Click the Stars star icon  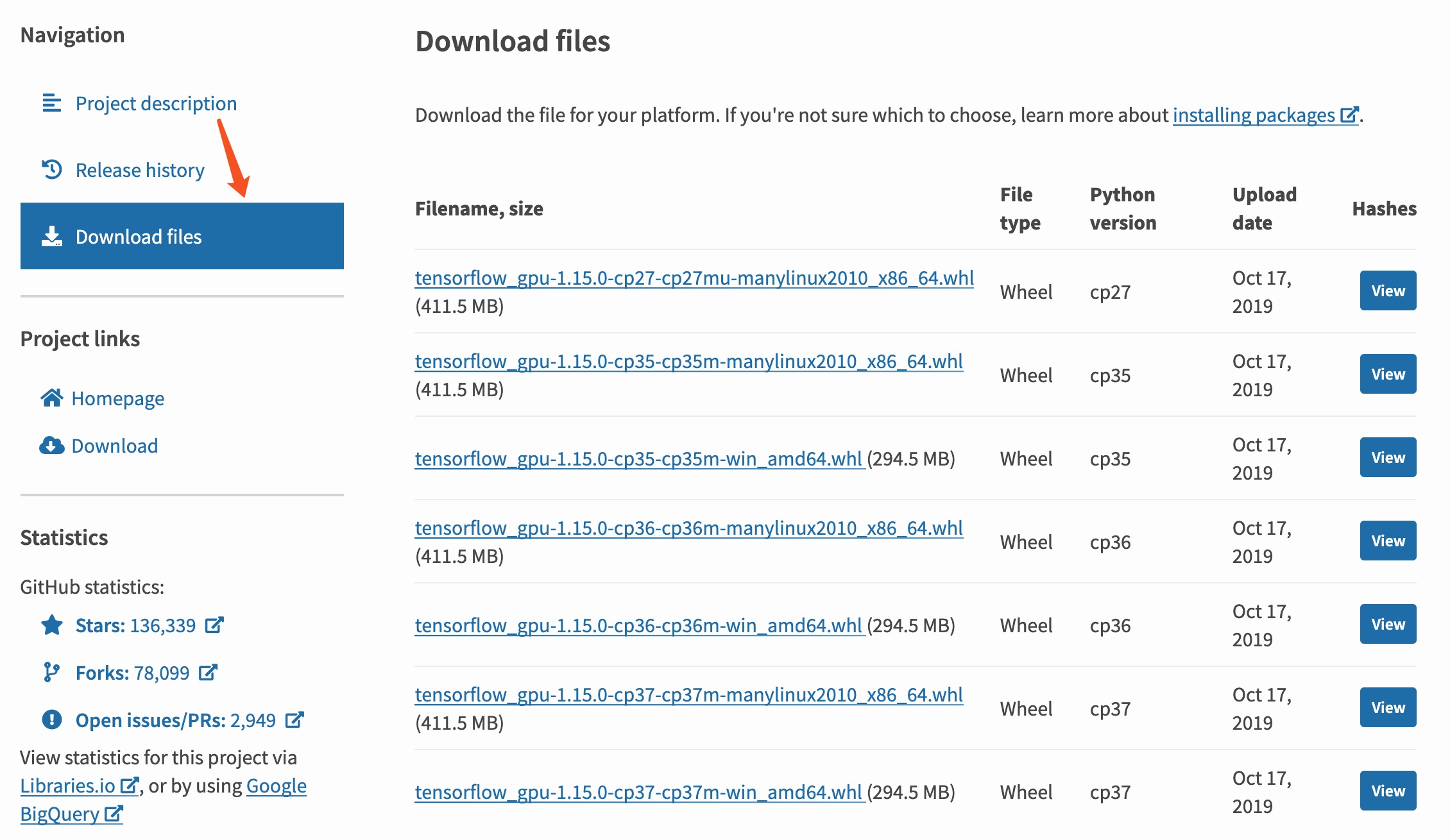[54, 624]
